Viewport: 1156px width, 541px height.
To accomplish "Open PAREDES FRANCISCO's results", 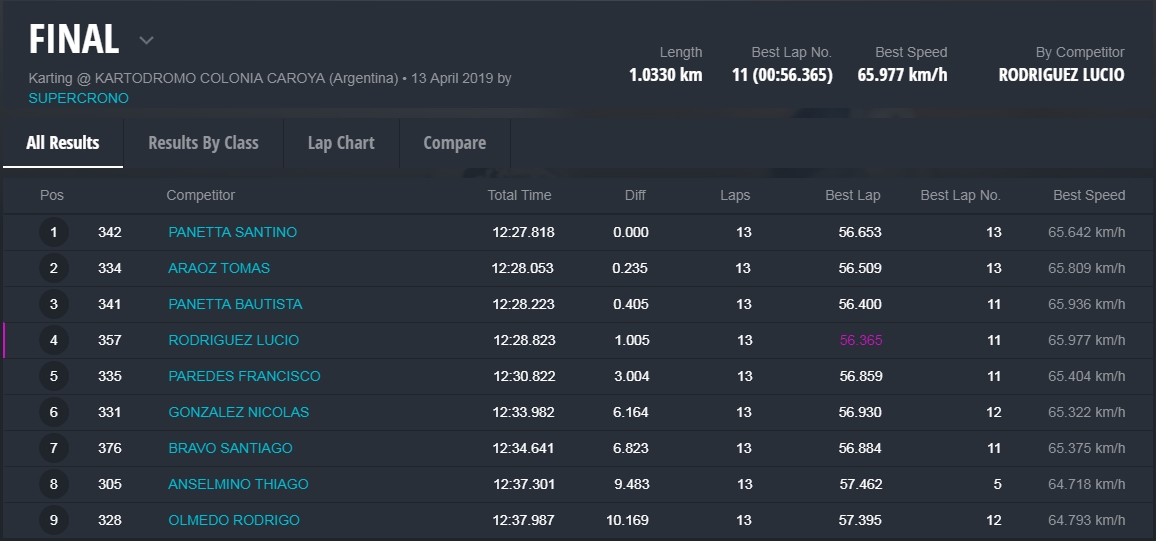I will pos(244,376).
